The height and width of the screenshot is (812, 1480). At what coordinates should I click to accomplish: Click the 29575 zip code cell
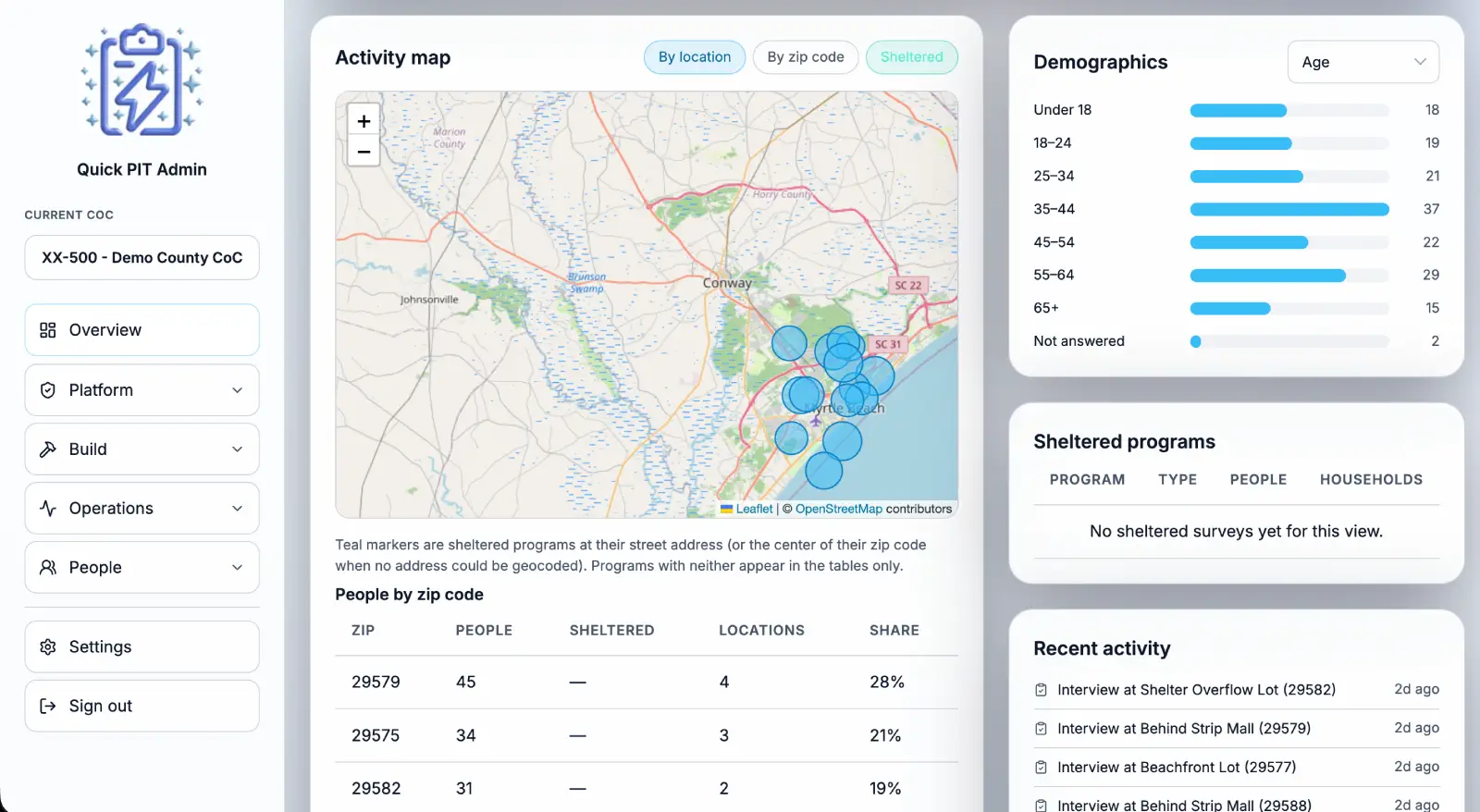click(376, 736)
